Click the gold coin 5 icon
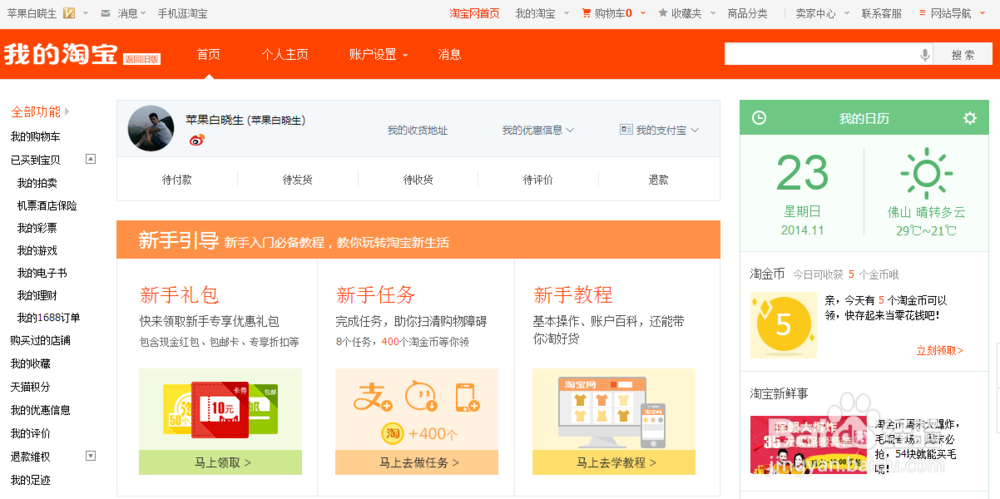This screenshot has width=1000, height=499. [783, 325]
